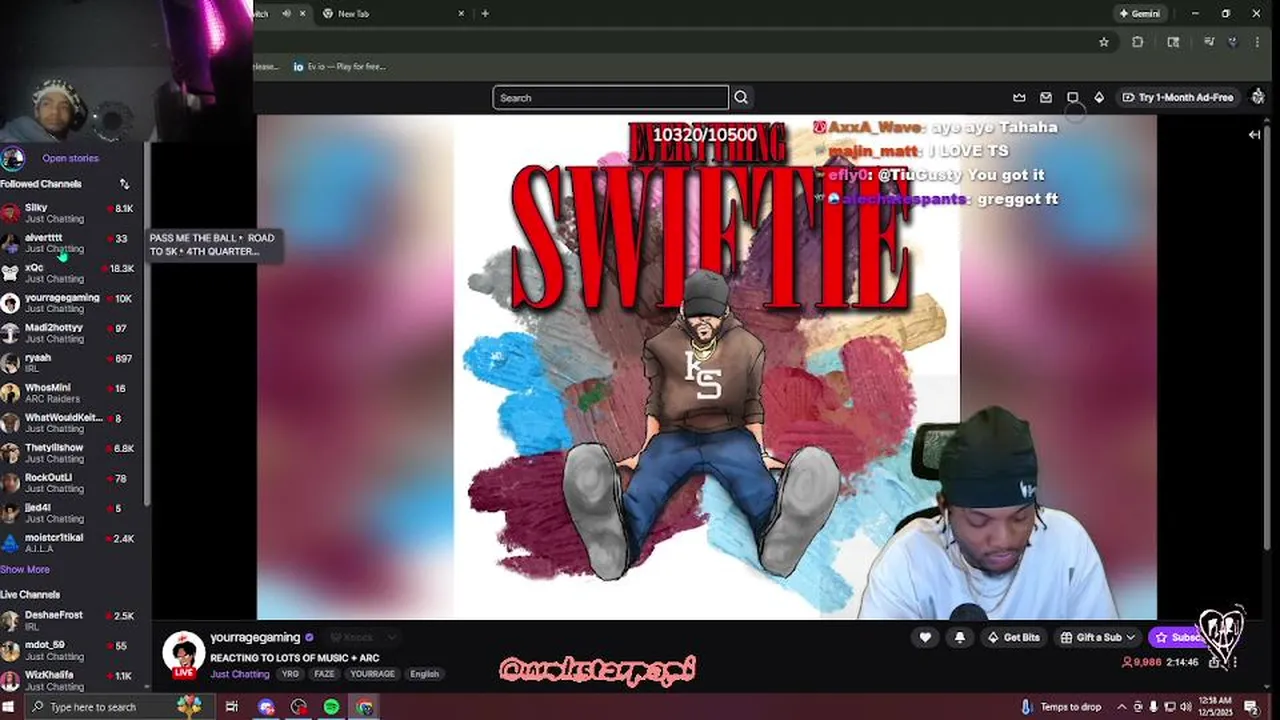This screenshot has height=720, width=1280.
Task: Click the Get Bits button
Action: pos(1013,637)
